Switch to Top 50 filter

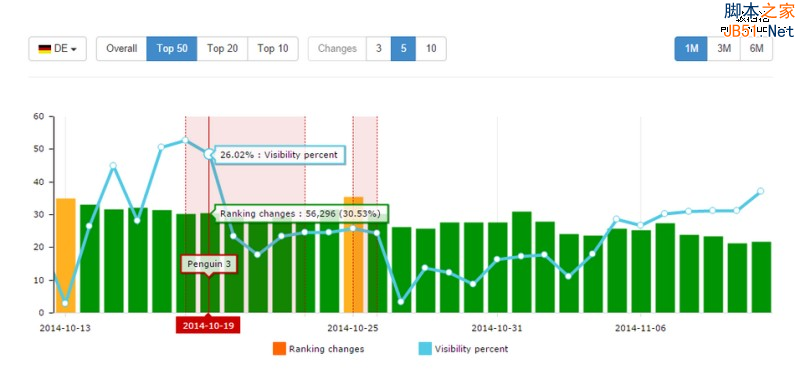[x=172, y=49]
